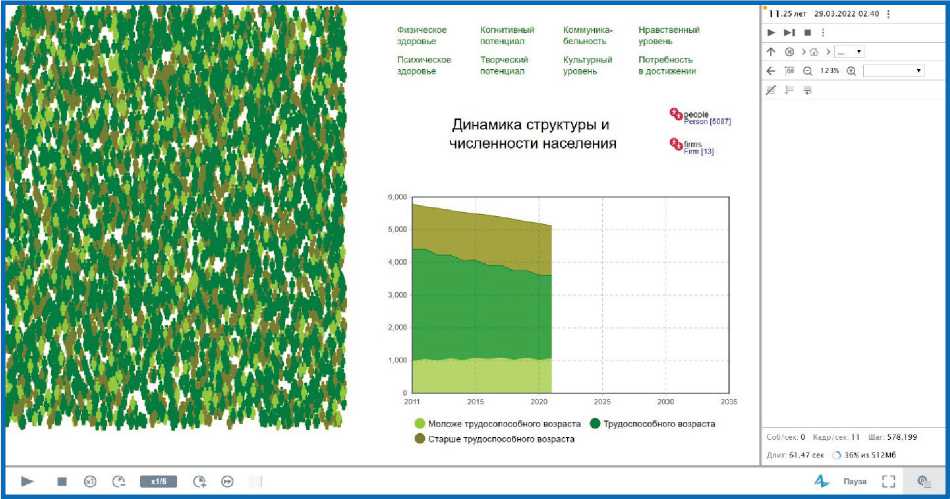Set real-time x1 speed in bottom bar
Screen dimensions: 950x499
(x=90, y=481)
